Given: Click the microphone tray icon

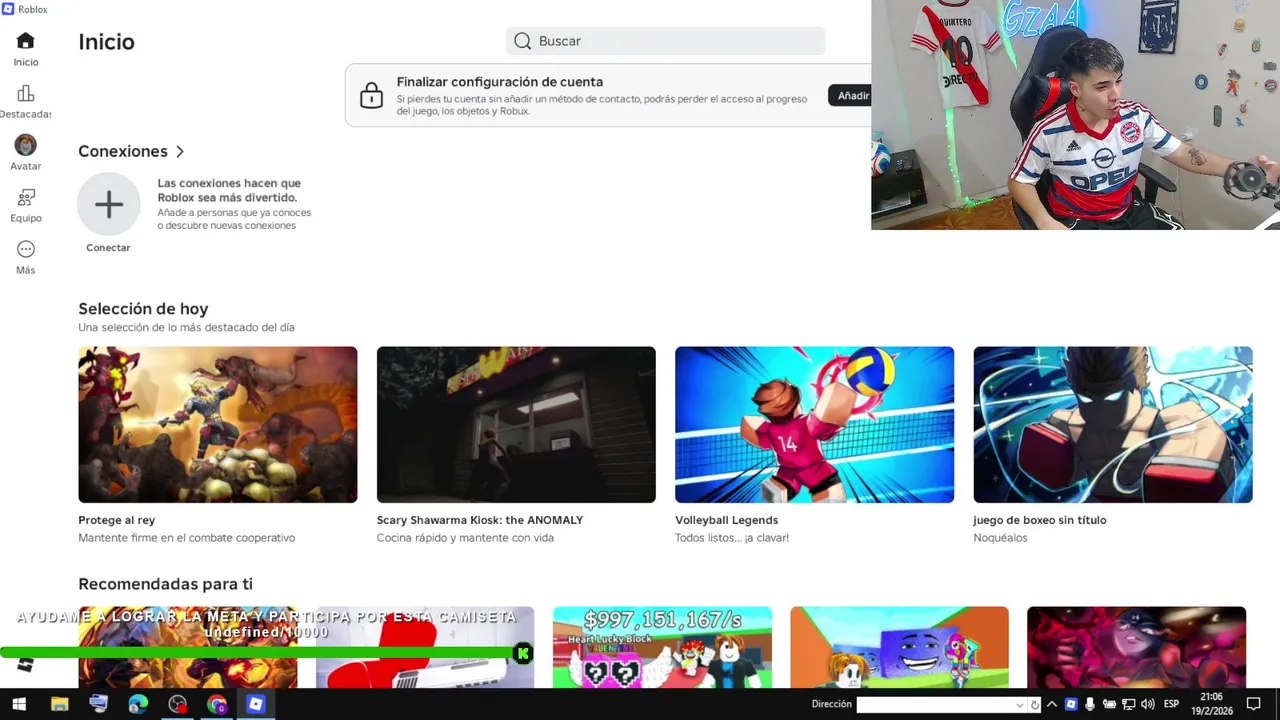Looking at the screenshot, I should 1090,704.
